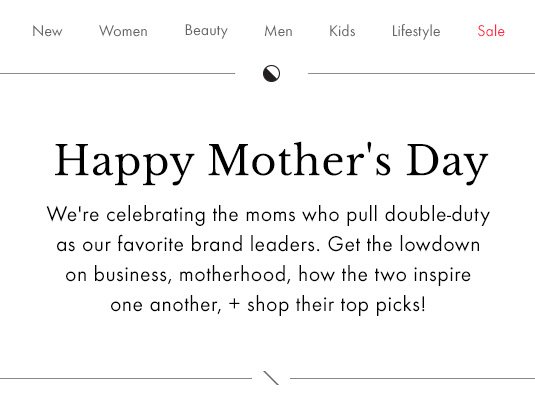Click the plus sign in the paragraph

click(x=234, y=304)
